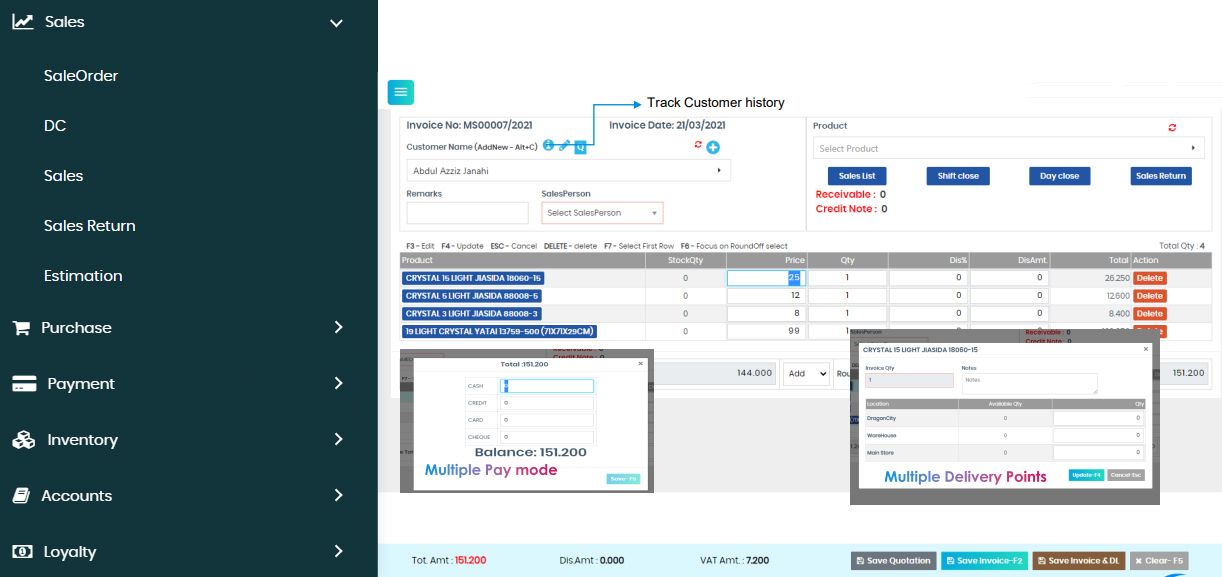The image size is (1222, 577).
Task: Open the Select Product dropdown
Action: tap(1007, 148)
